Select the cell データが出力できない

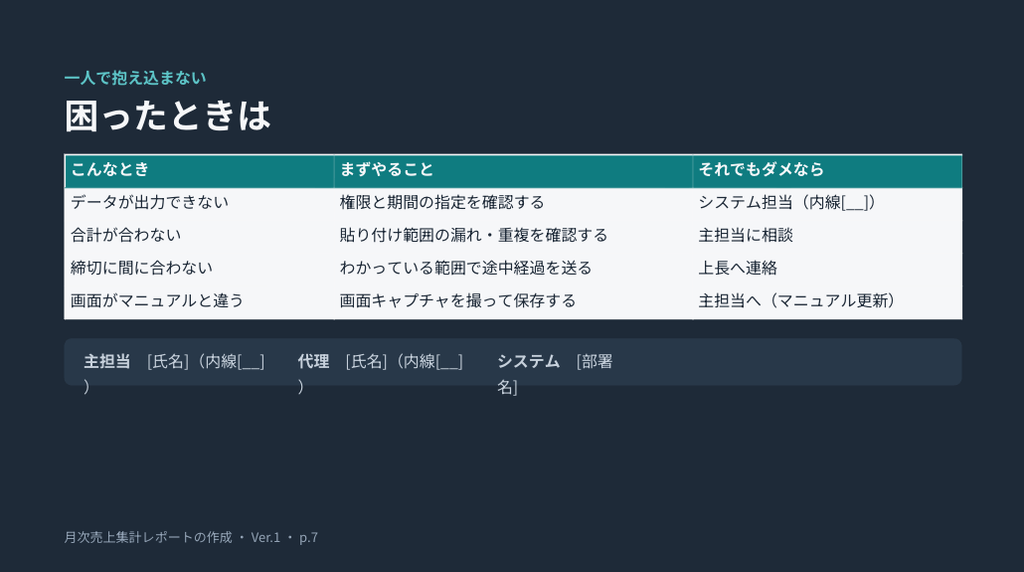tap(199, 204)
